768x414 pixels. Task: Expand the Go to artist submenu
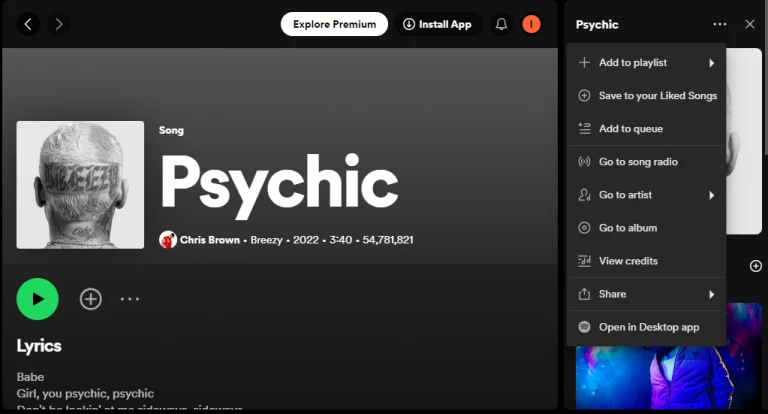646,195
